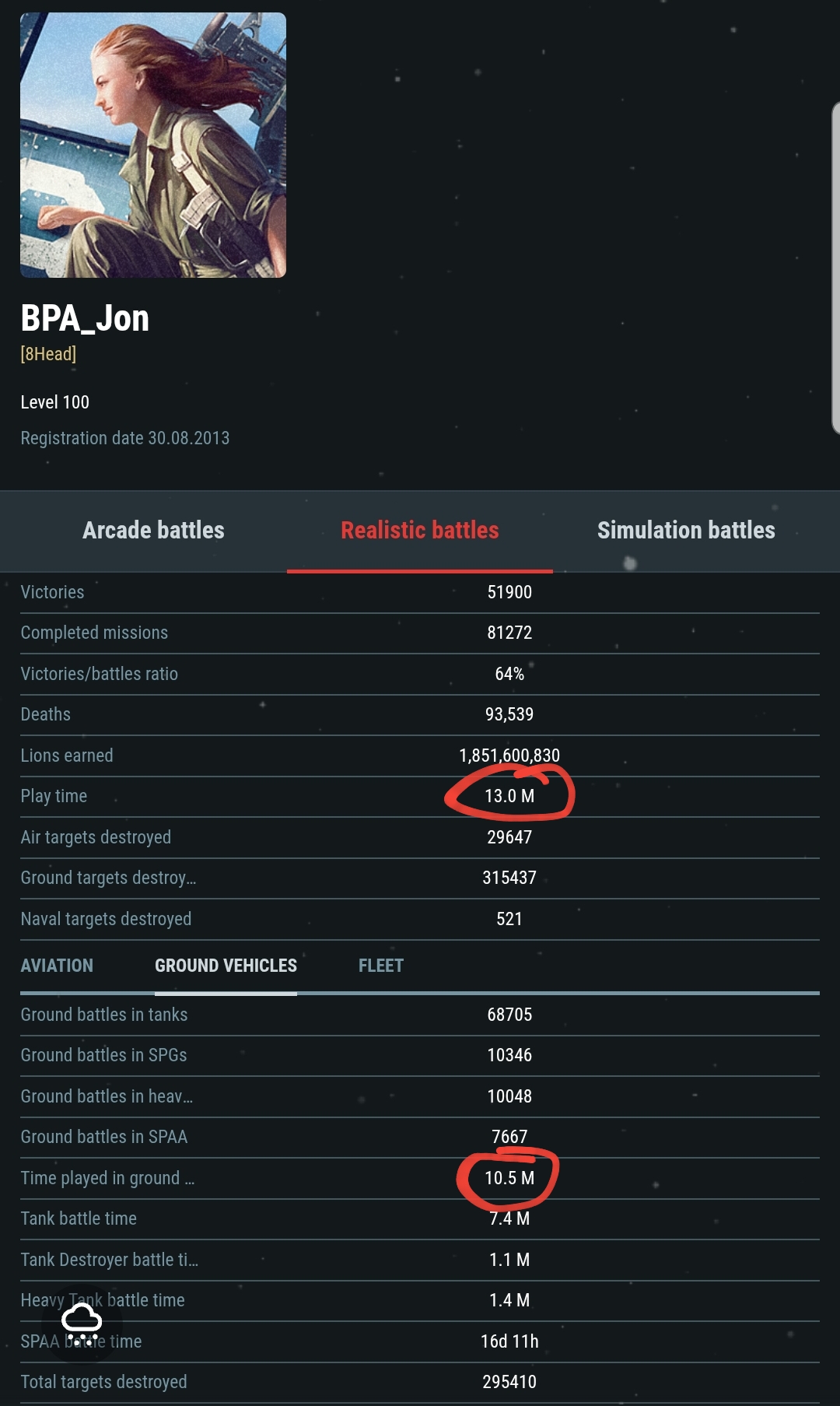Image resolution: width=840 pixels, height=1406 pixels.
Task: Select the Lions earned amount
Action: point(509,756)
